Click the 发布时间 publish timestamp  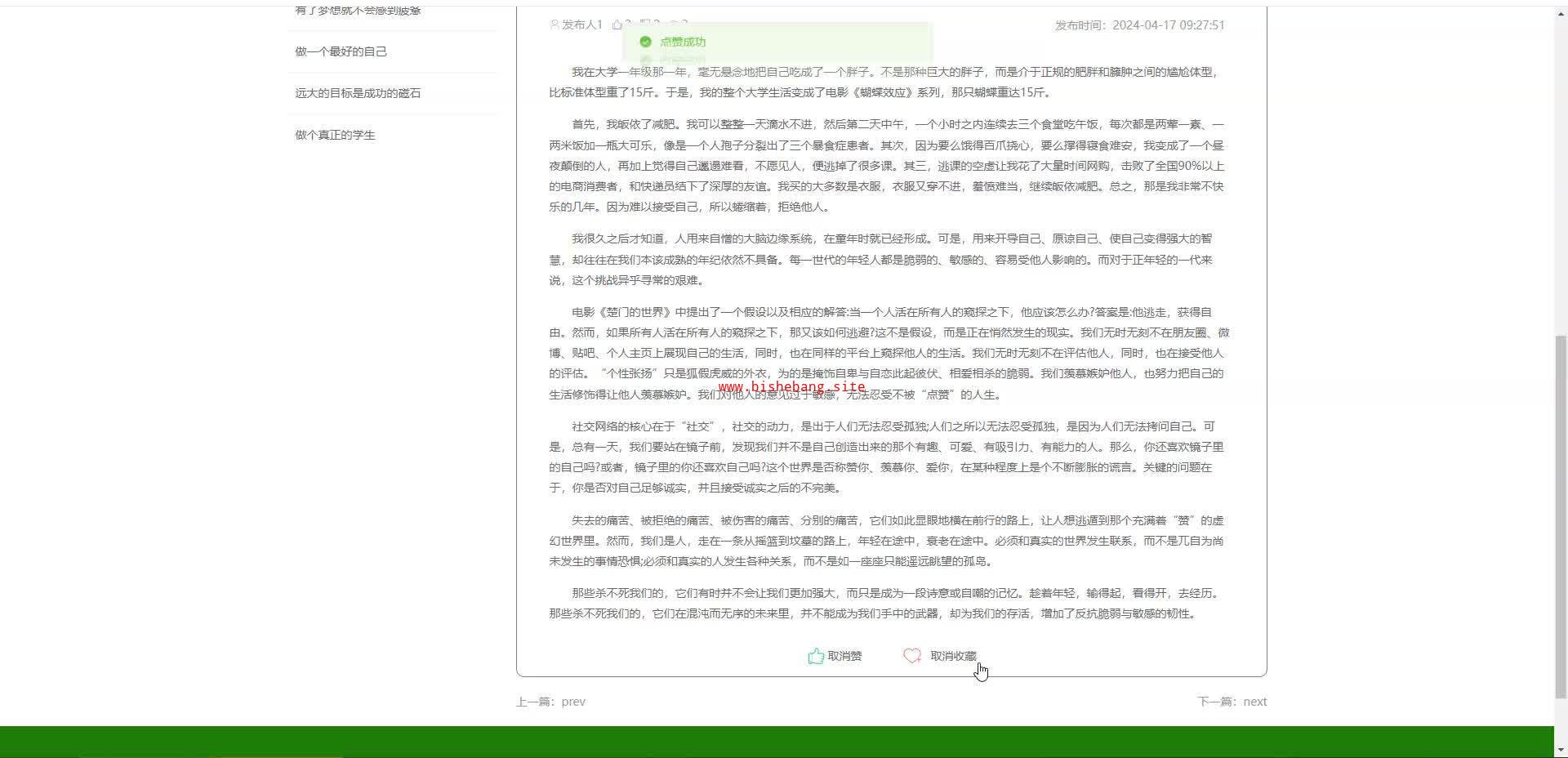click(x=1139, y=25)
